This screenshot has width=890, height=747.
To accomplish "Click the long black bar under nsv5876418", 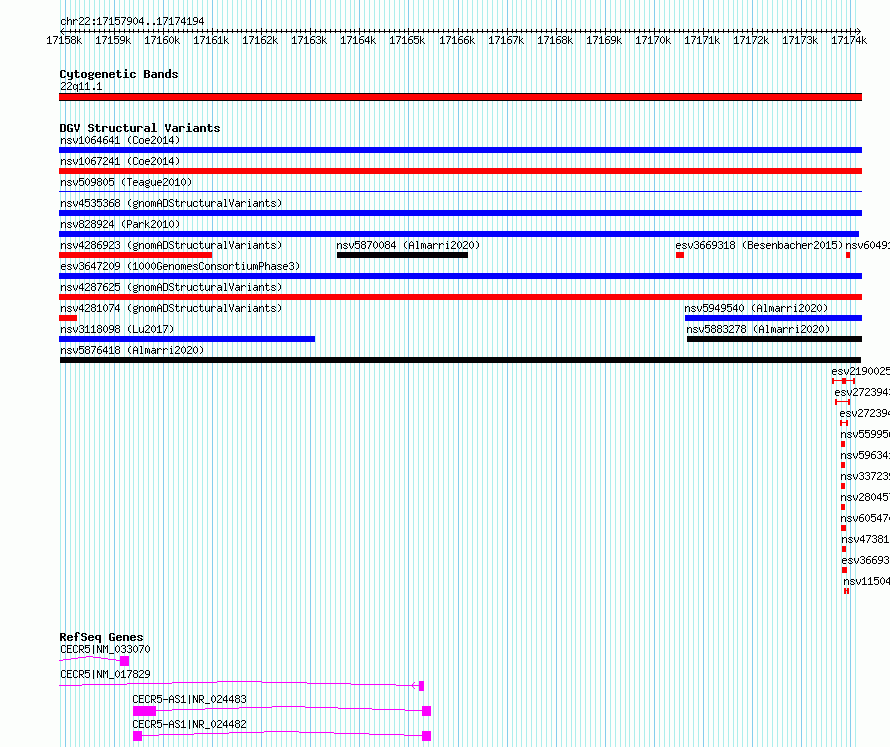I will coord(460,360).
